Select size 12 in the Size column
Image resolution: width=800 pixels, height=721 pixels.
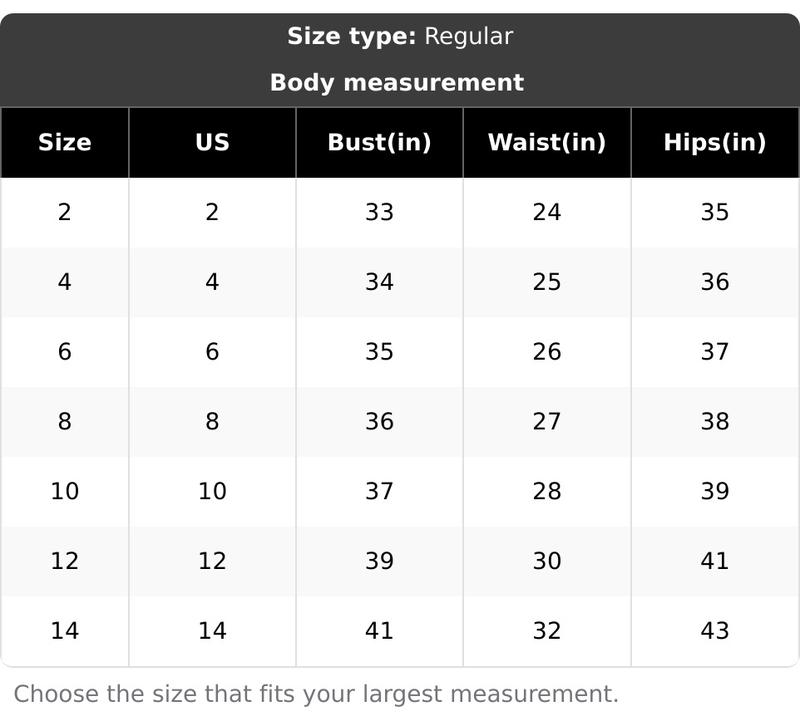65,561
